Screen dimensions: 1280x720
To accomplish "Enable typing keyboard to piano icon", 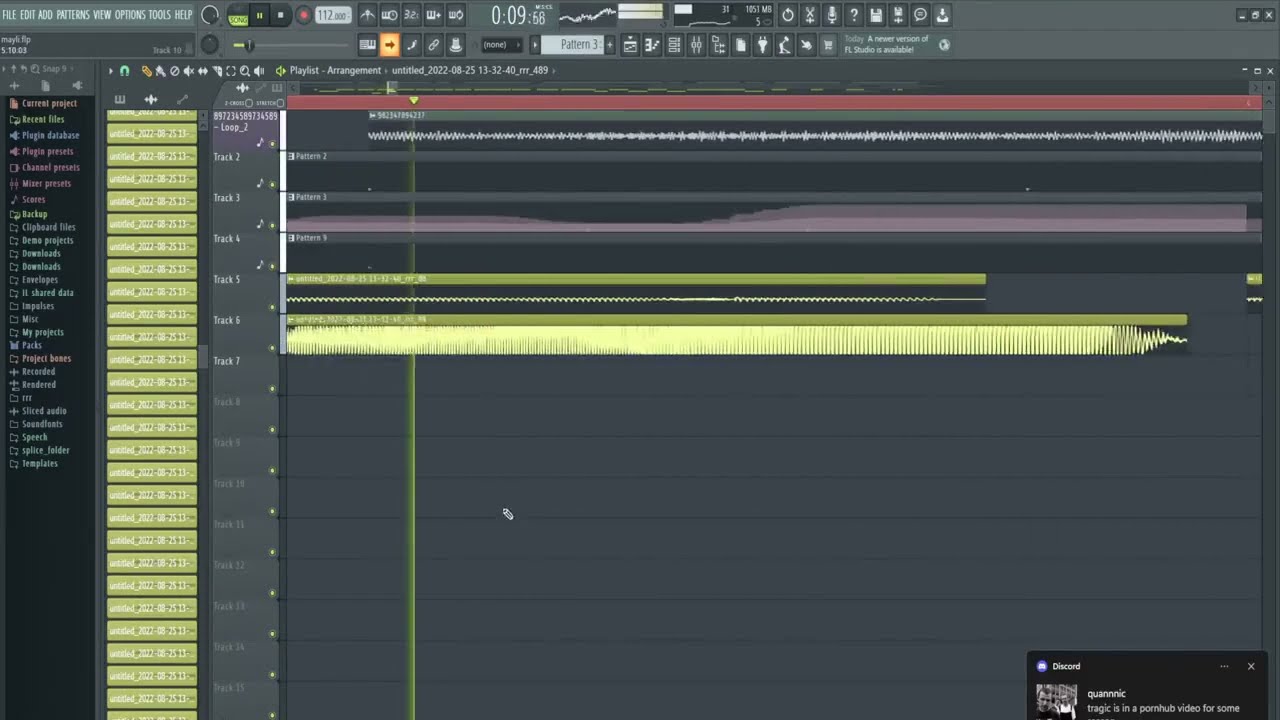I will pos(368,45).
